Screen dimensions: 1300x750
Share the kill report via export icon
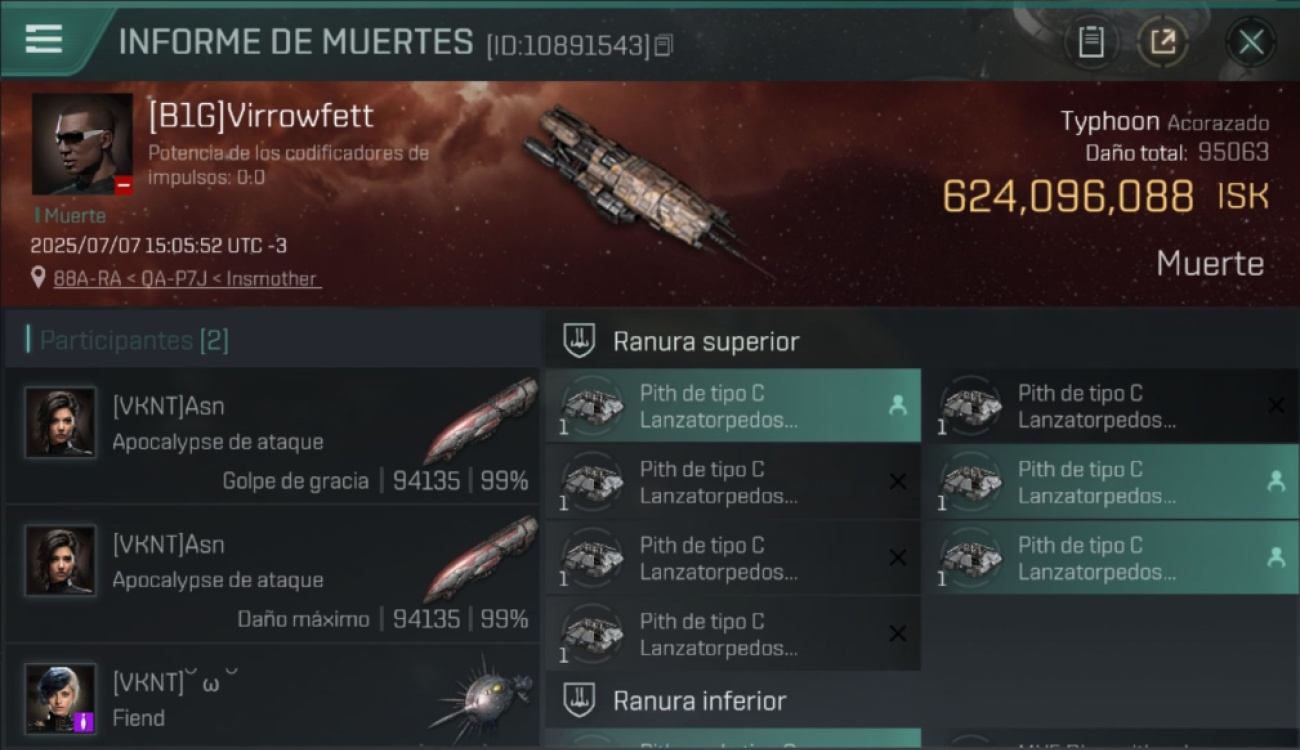[x=1163, y=42]
